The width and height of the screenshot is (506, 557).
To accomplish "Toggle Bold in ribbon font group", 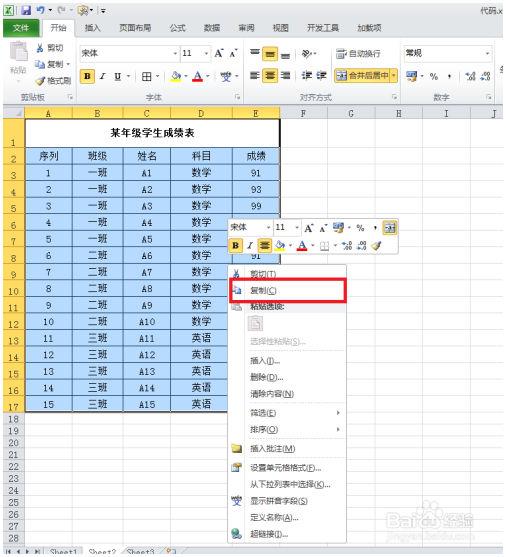I will 87,76.
